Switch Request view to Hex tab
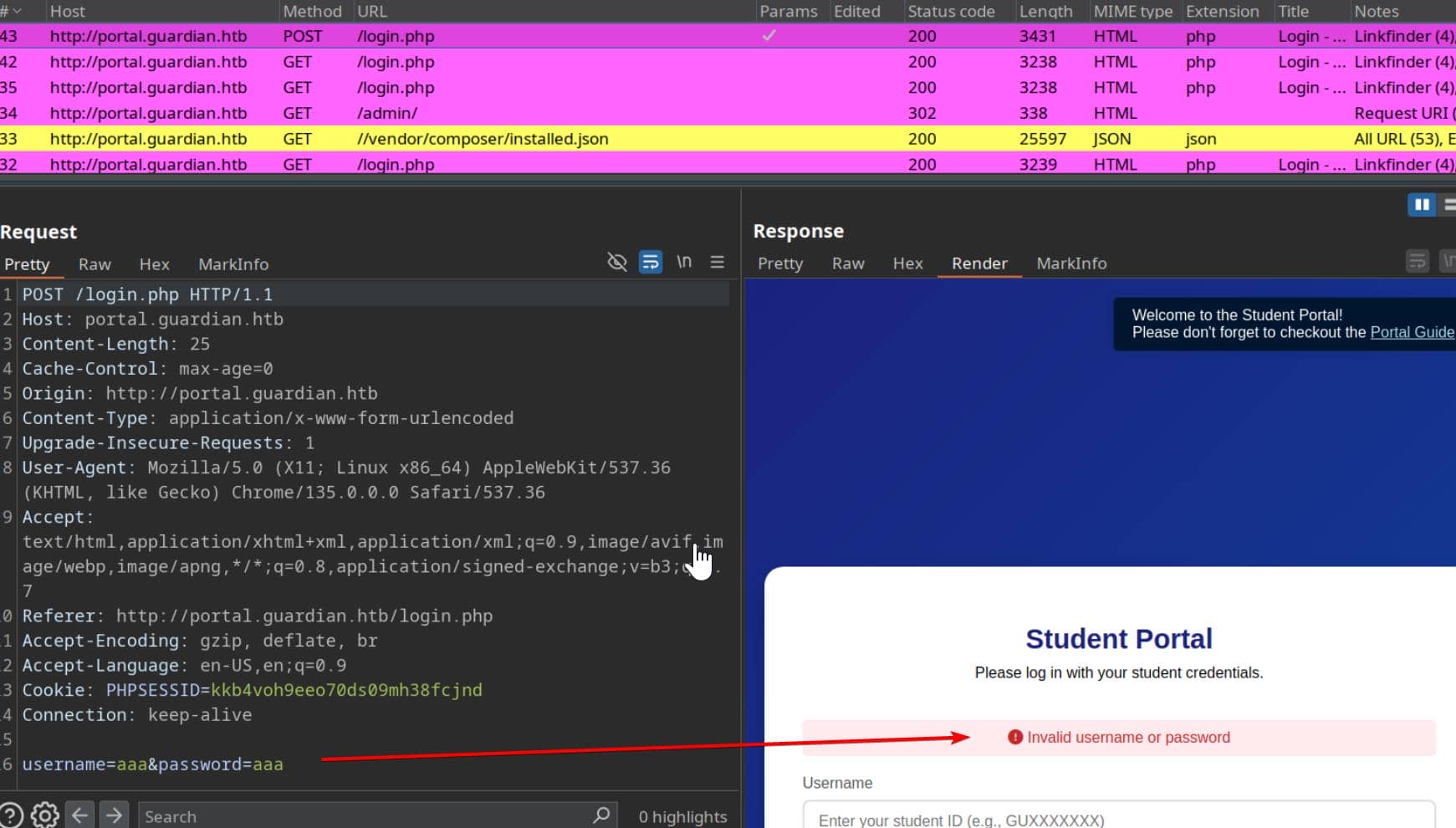 (x=155, y=264)
